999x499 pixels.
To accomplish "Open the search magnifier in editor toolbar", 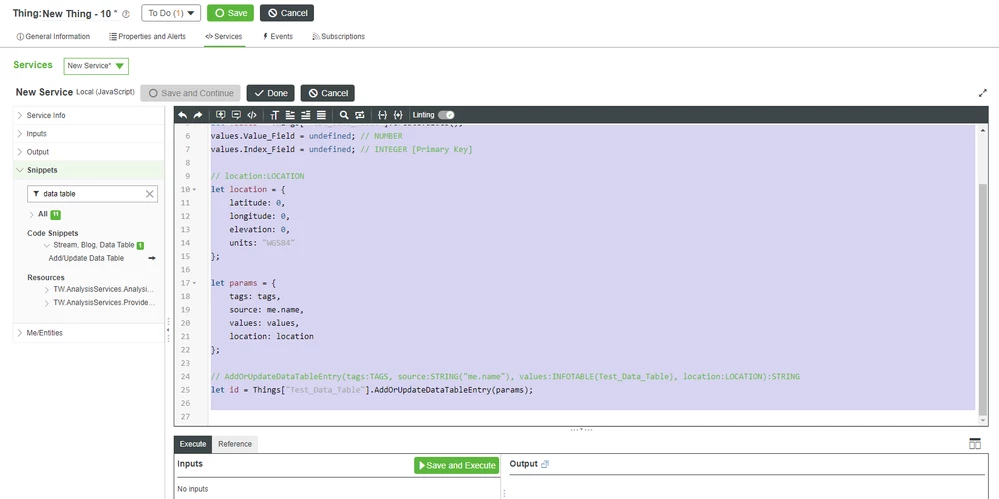I will tap(344, 115).
